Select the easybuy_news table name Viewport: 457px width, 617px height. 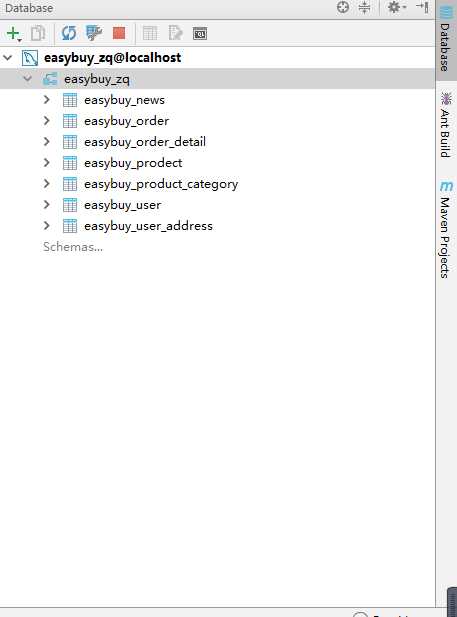tap(124, 100)
